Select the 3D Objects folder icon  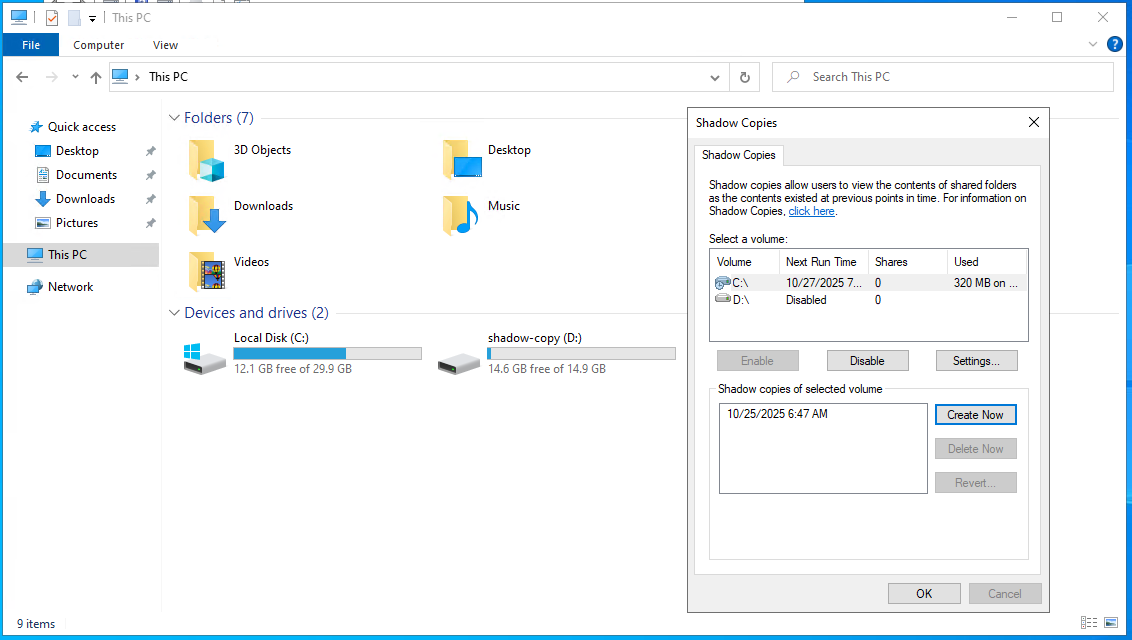[x=206, y=160]
